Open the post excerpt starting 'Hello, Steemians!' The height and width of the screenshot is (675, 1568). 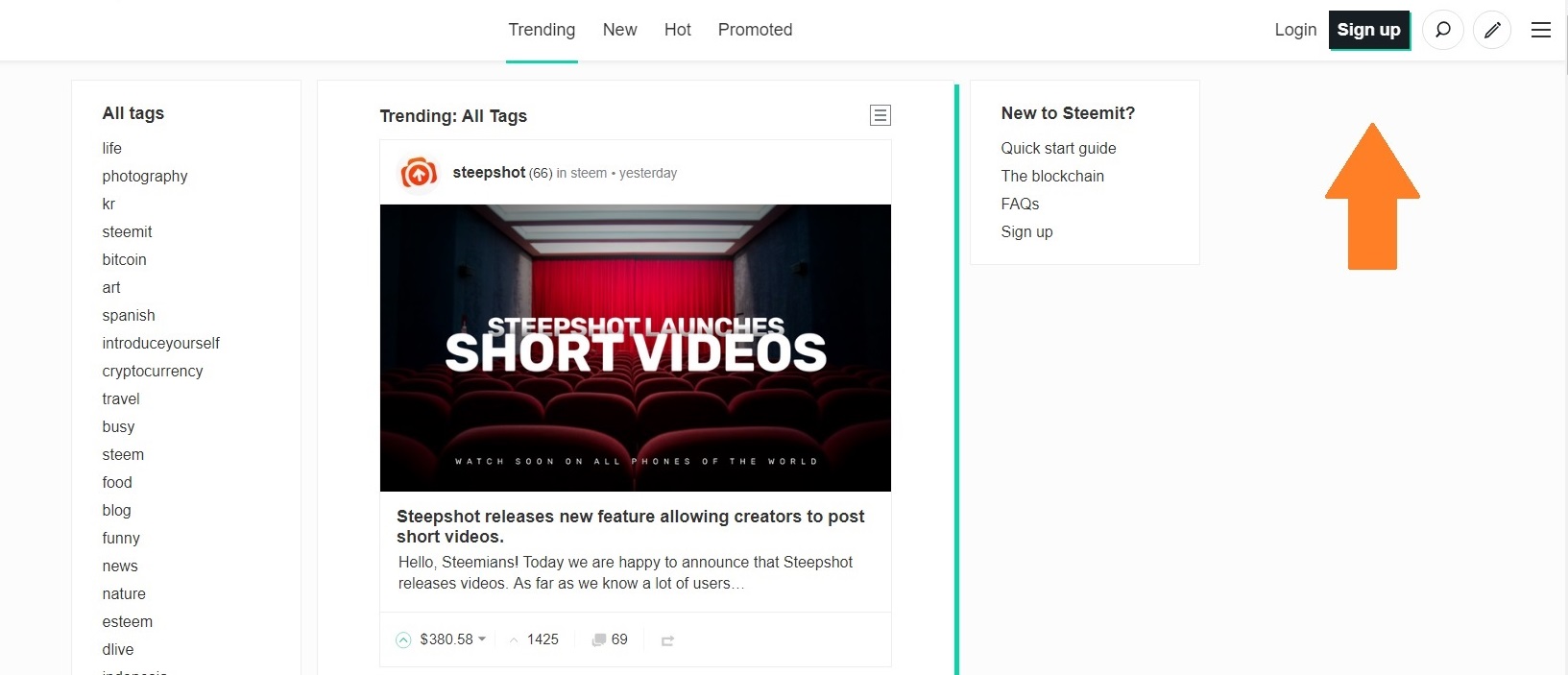pyautogui.click(x=625, y=572)
